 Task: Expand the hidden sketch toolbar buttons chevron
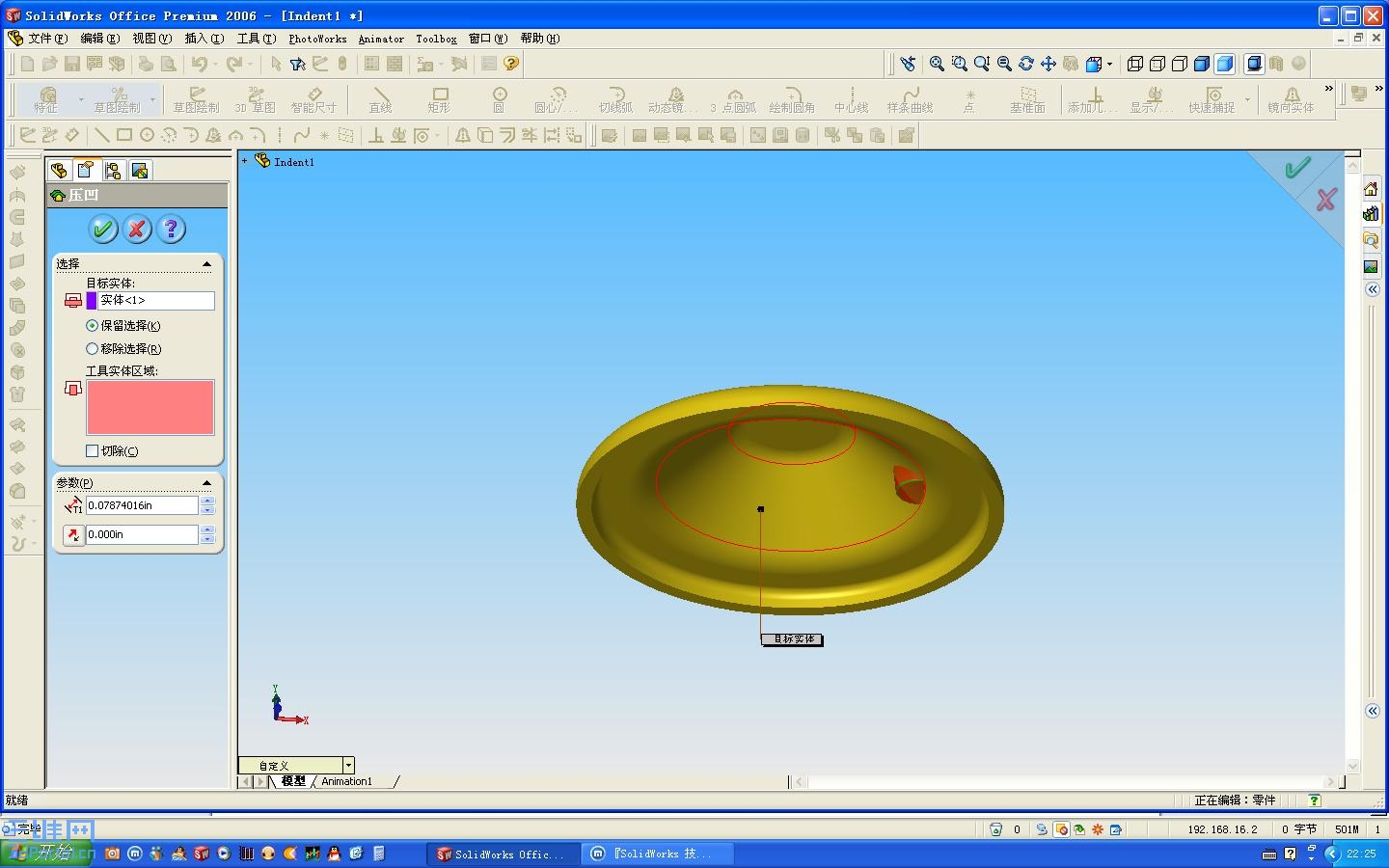coord(1328,89)
